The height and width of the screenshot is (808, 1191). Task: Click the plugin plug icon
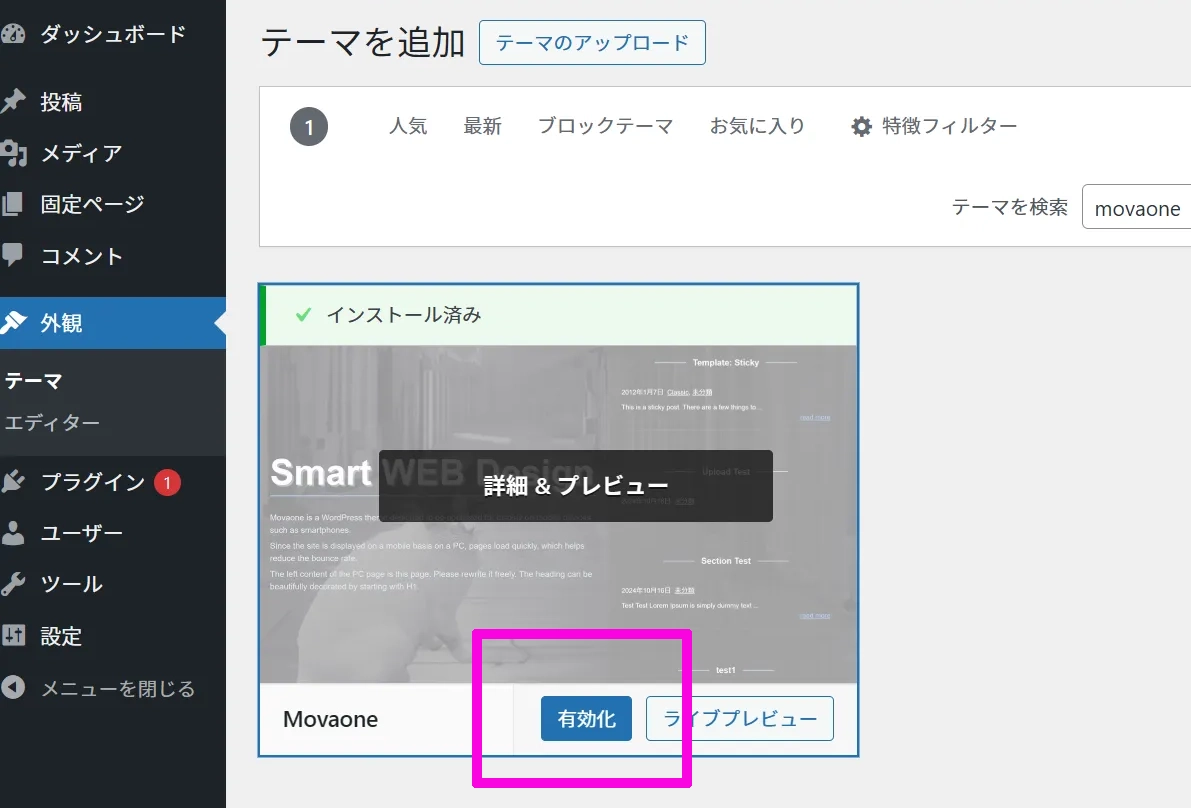(x=12, y=482)
